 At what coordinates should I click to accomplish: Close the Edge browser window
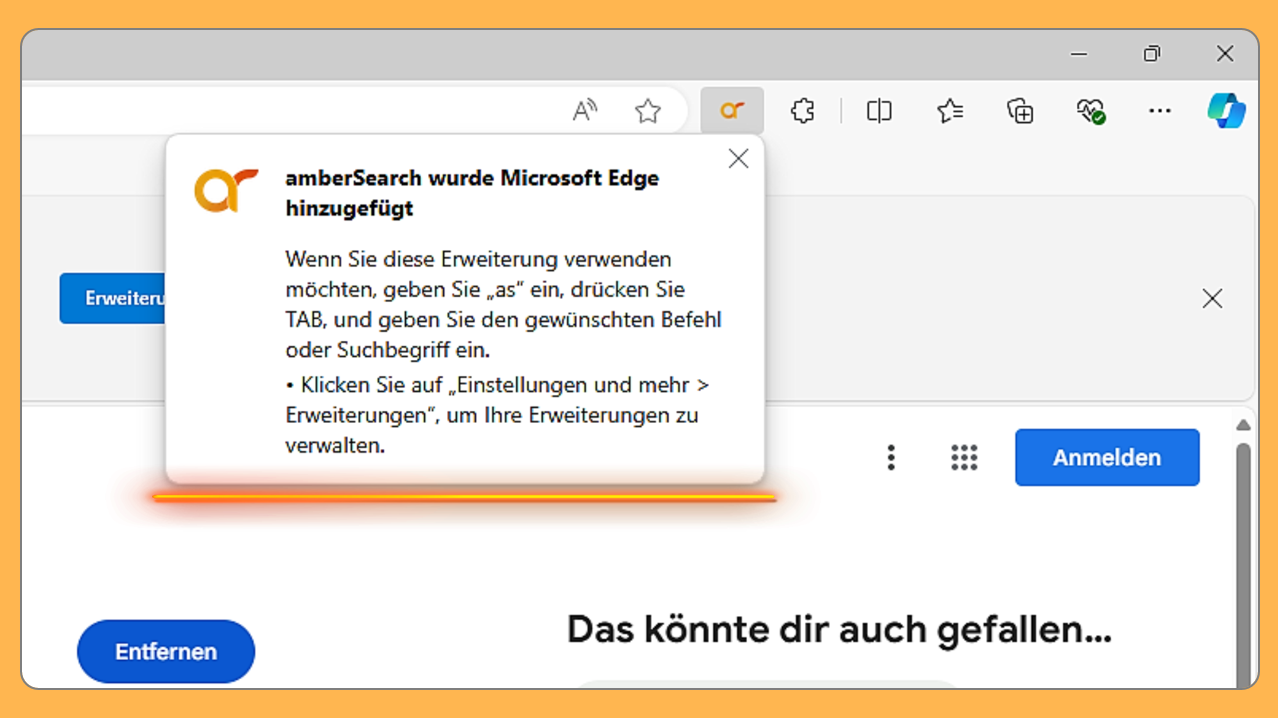pyautogui.click(x=1225, y=54)
